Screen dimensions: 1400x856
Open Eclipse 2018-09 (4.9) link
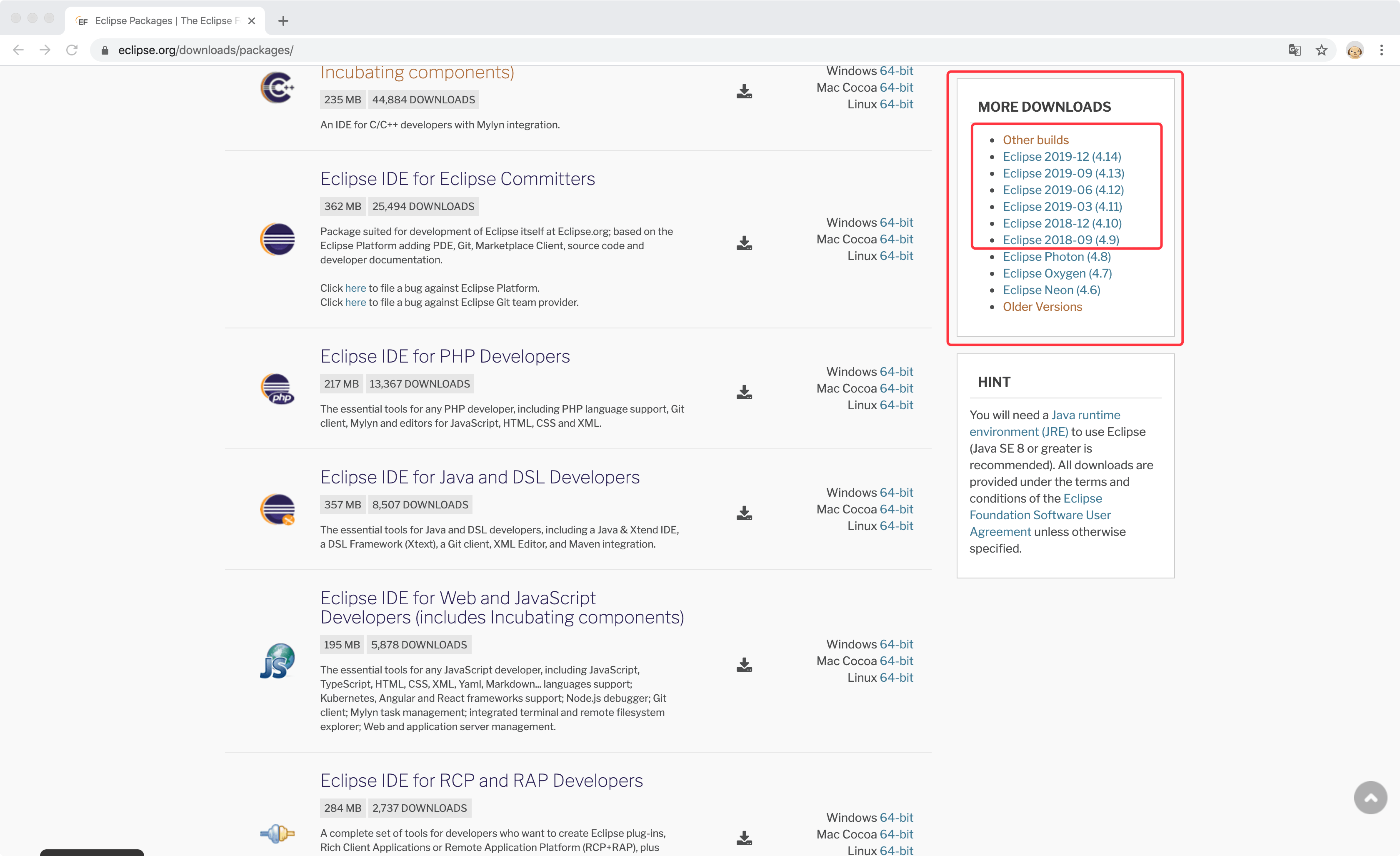click(1061, 240)
